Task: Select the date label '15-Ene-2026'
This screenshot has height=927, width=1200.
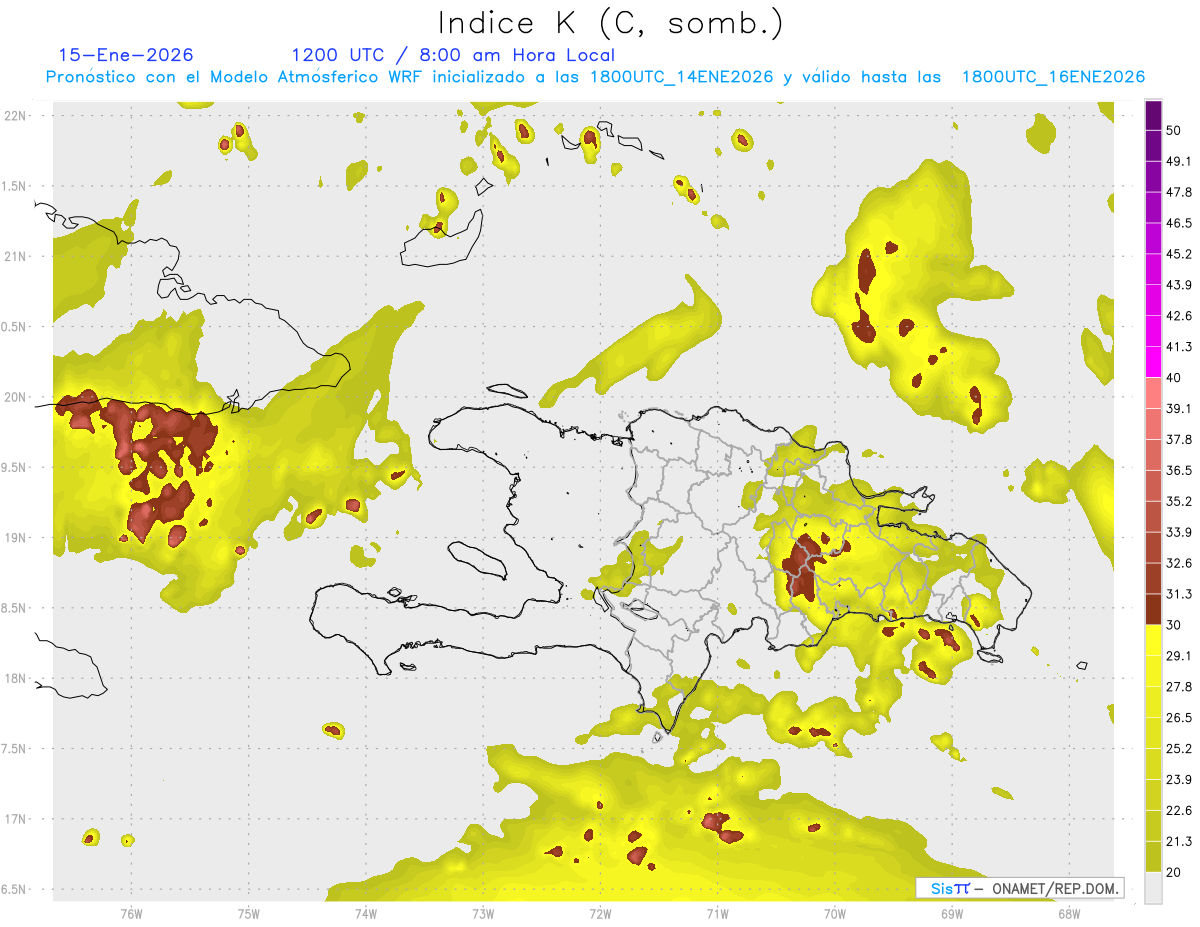Action: coord(126,55)
